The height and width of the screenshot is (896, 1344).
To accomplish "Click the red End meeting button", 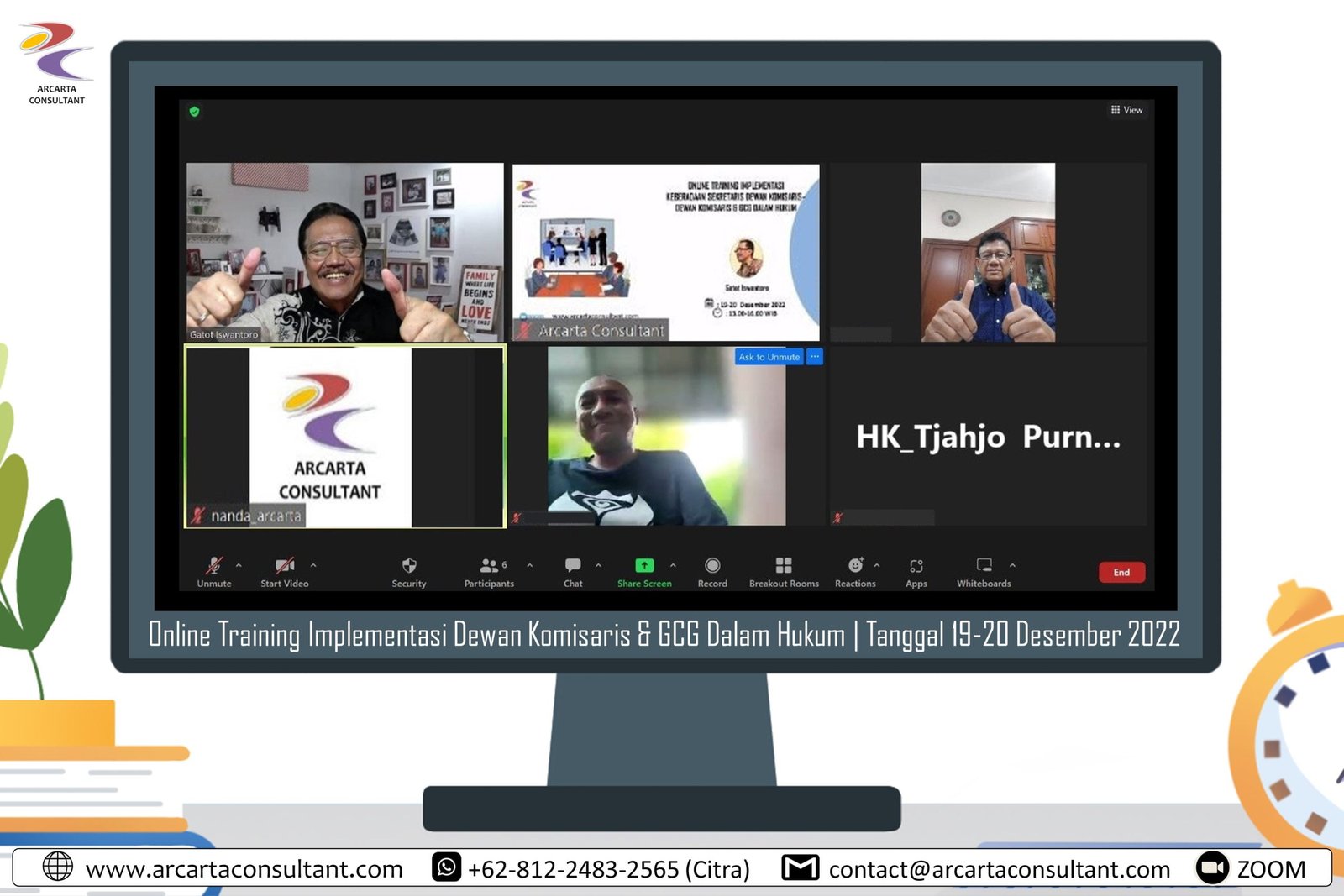I will 1121,572.
